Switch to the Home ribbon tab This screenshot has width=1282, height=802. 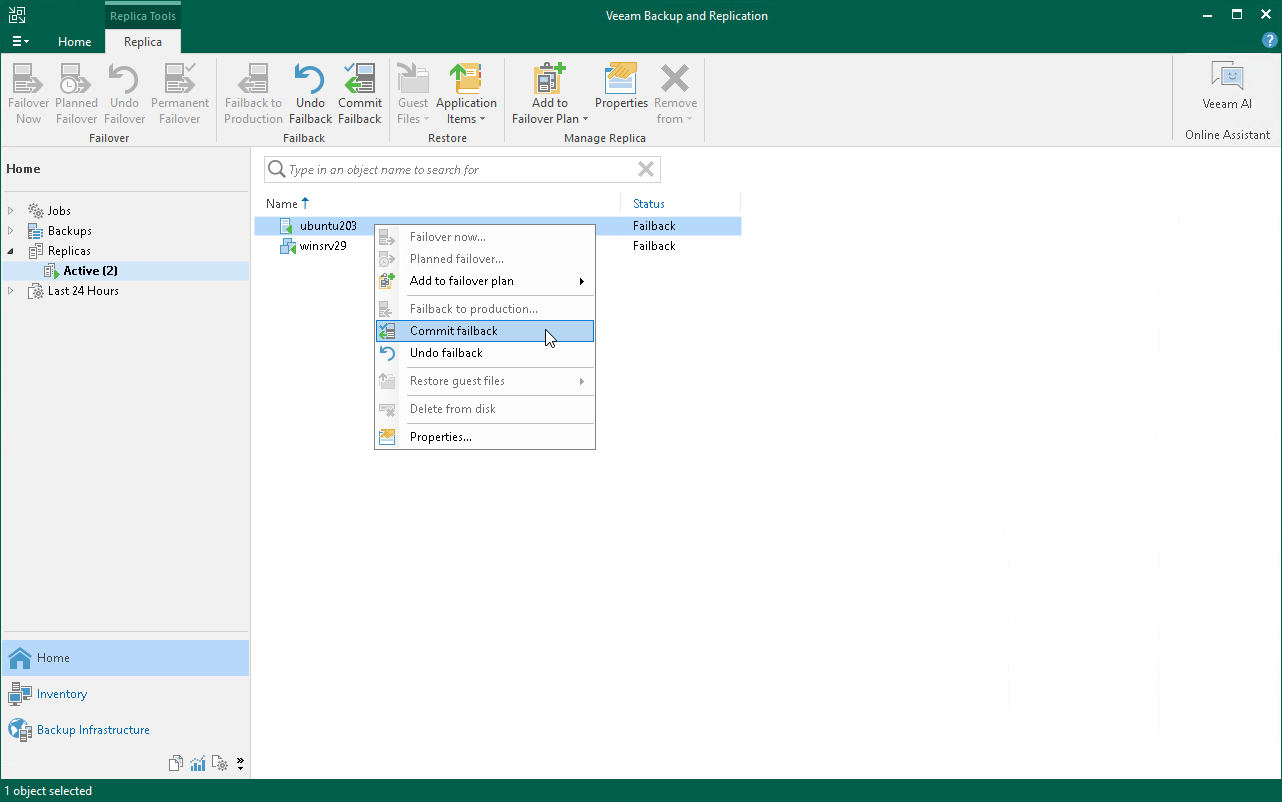75,42
